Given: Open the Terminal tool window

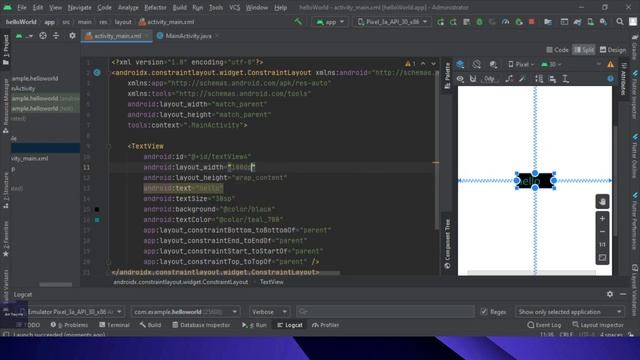Looking at the screenshot, I should (114, 325).
